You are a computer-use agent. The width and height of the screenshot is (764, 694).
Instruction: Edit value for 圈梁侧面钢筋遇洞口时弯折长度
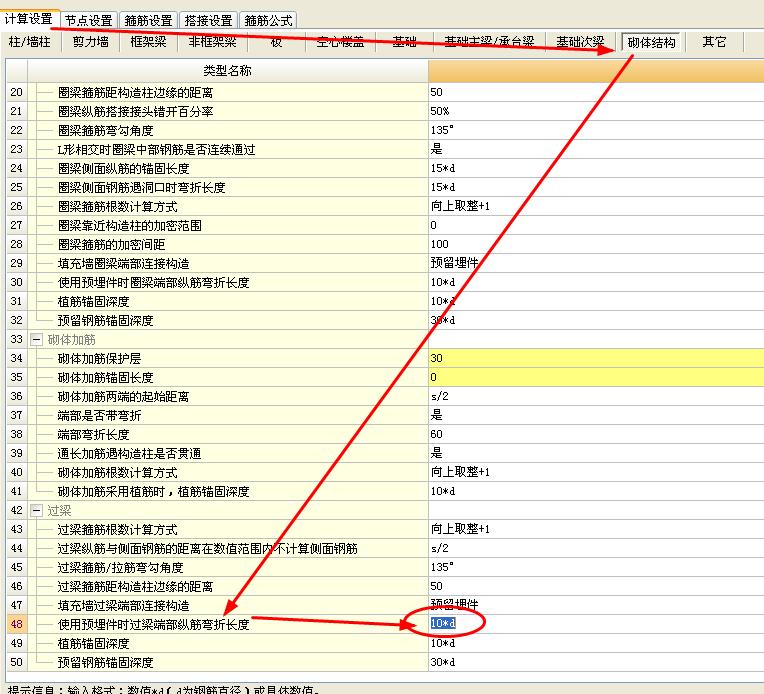(596, 187)
